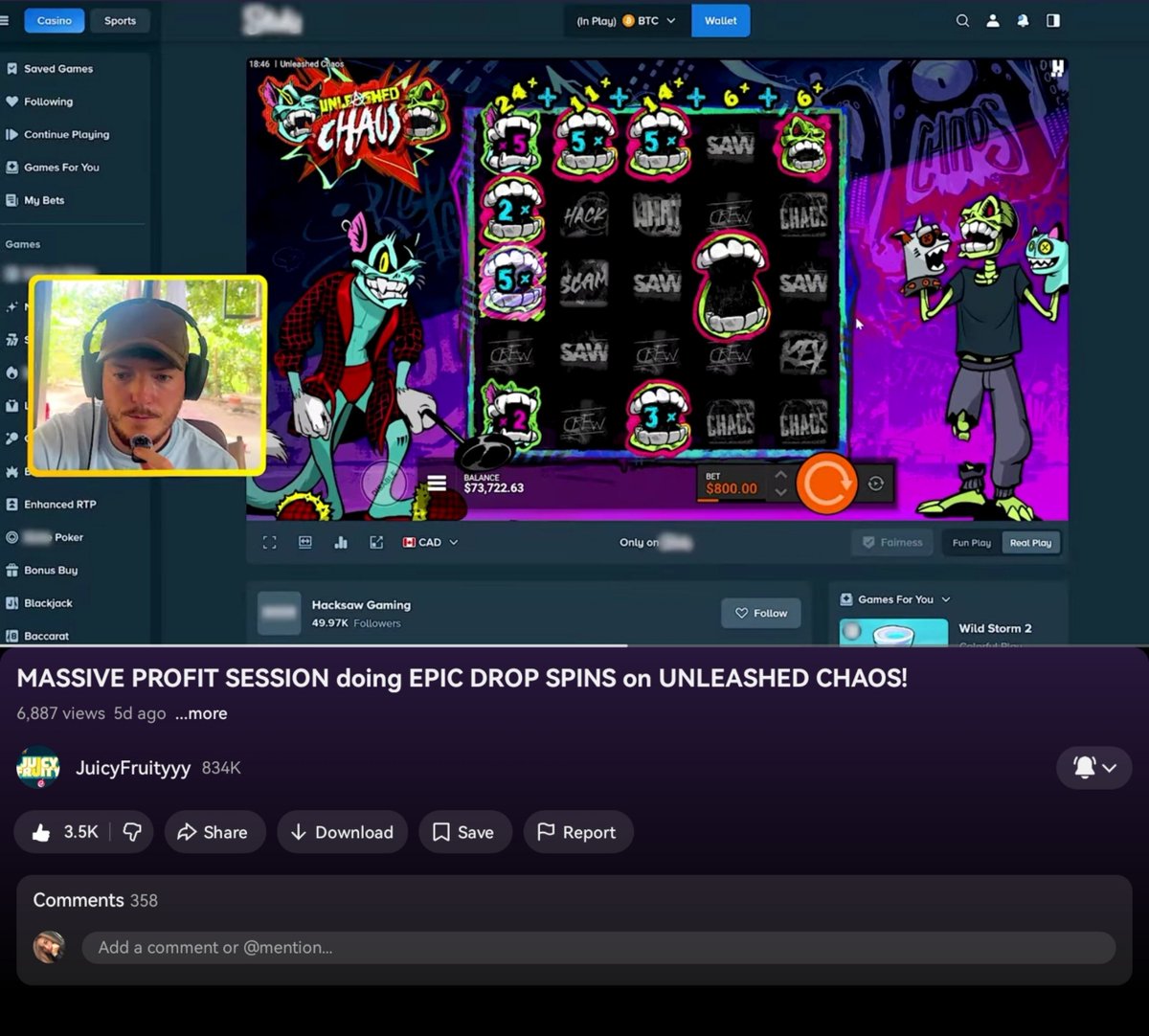Like the video with thumbs up
Image resolution: width=1149 pixels, height=1036 pixels.
(64, 832)
